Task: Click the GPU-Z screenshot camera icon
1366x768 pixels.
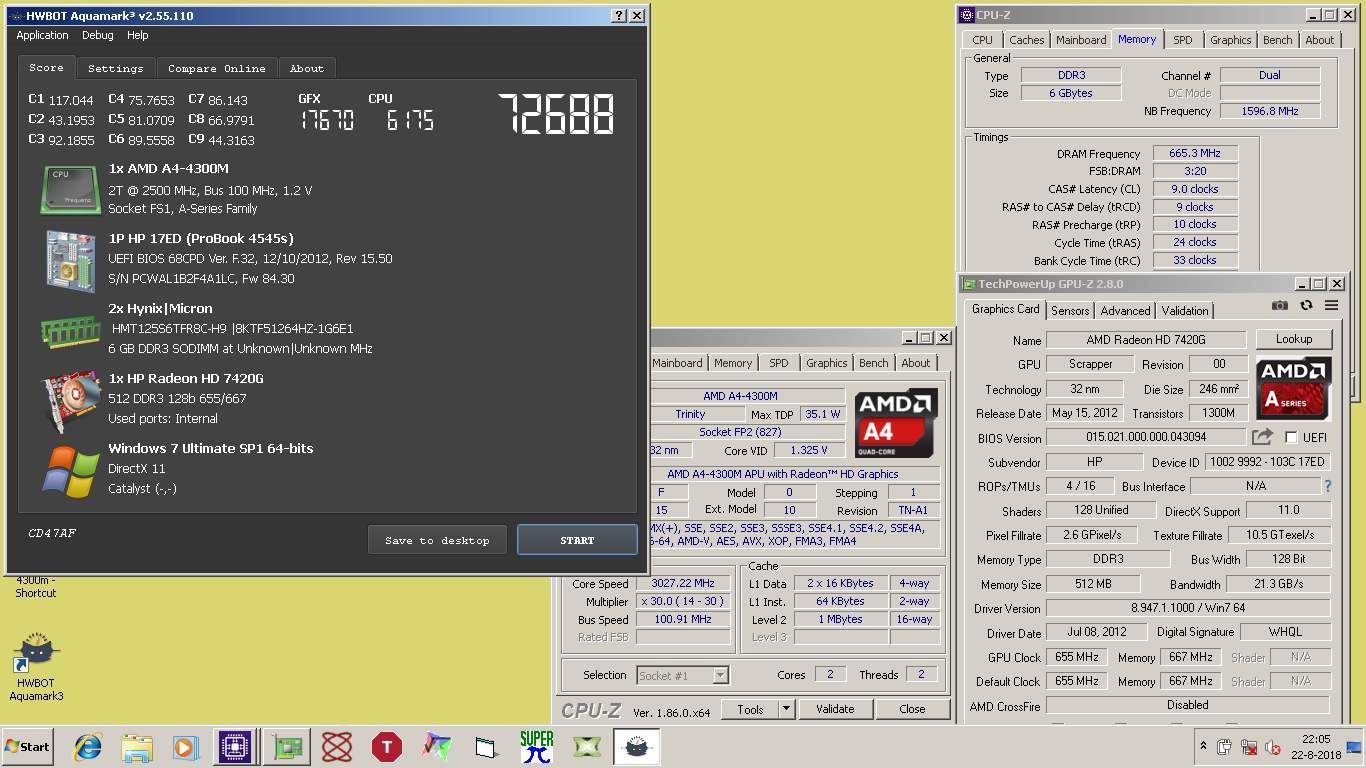Action: 1279,305
